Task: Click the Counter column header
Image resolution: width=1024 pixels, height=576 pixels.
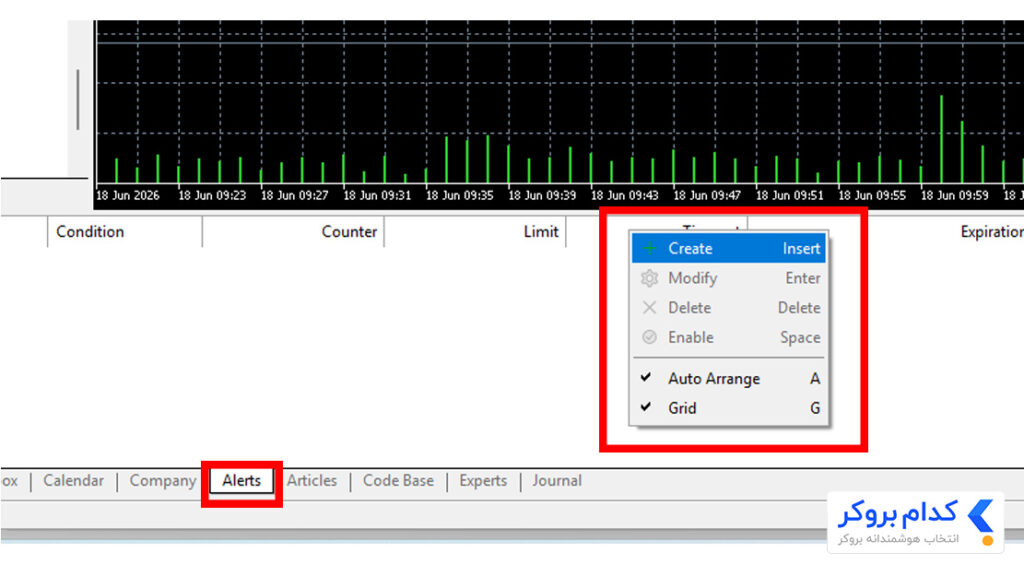Action: pos(293,232)
